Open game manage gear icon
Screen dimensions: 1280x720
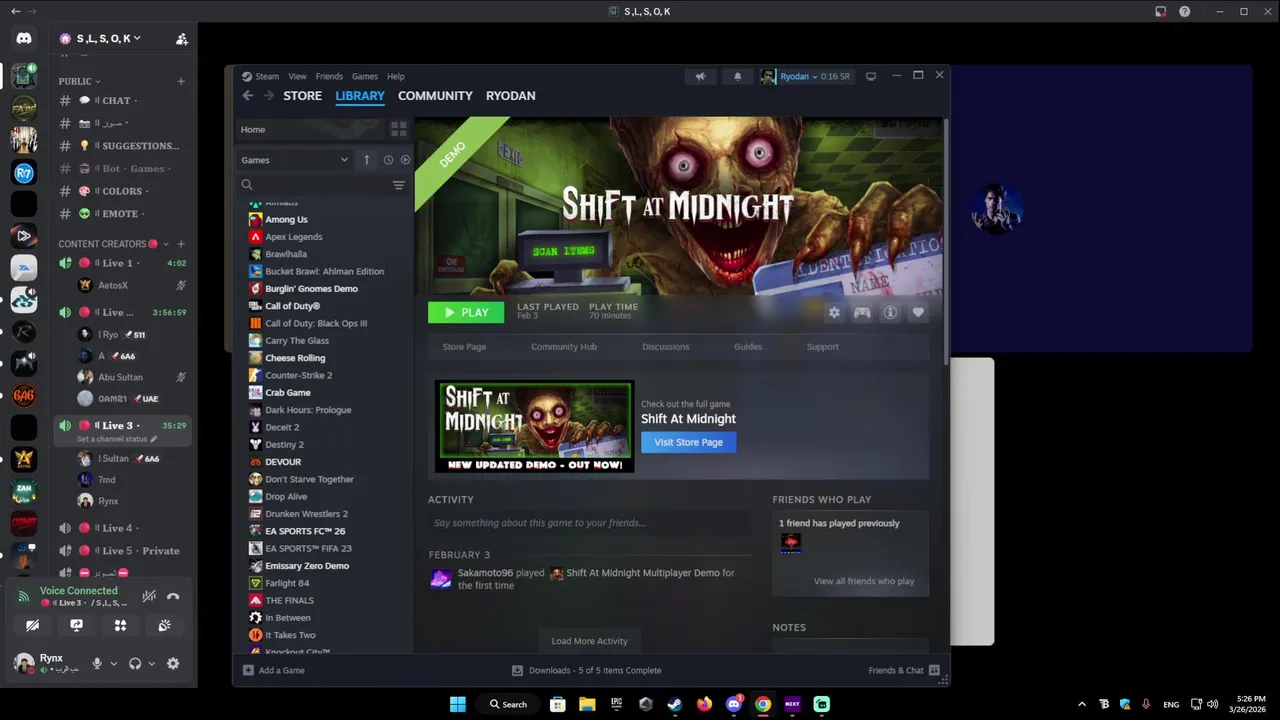[834, 313]
